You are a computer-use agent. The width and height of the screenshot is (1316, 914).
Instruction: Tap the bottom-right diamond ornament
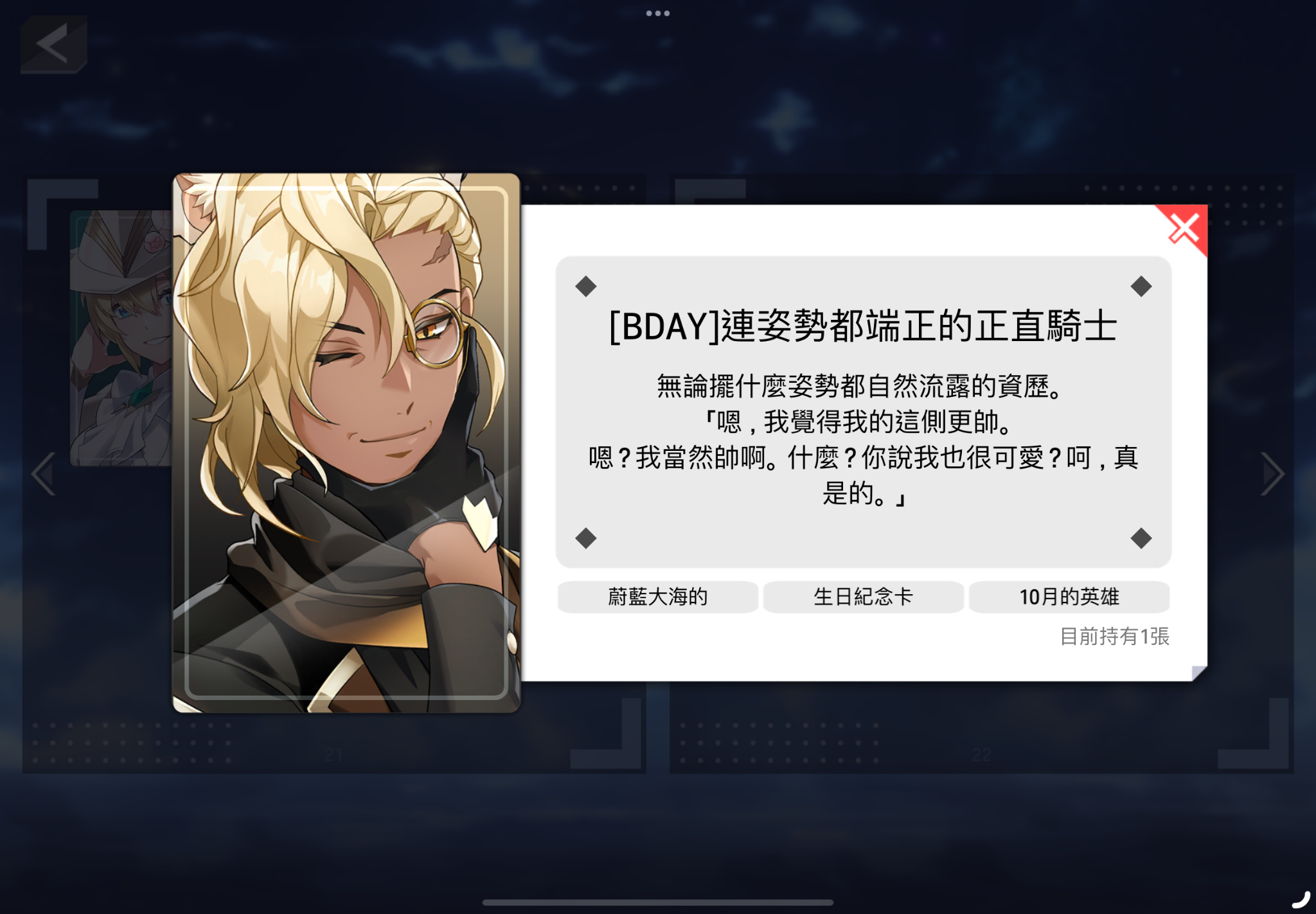[1141, 538]
